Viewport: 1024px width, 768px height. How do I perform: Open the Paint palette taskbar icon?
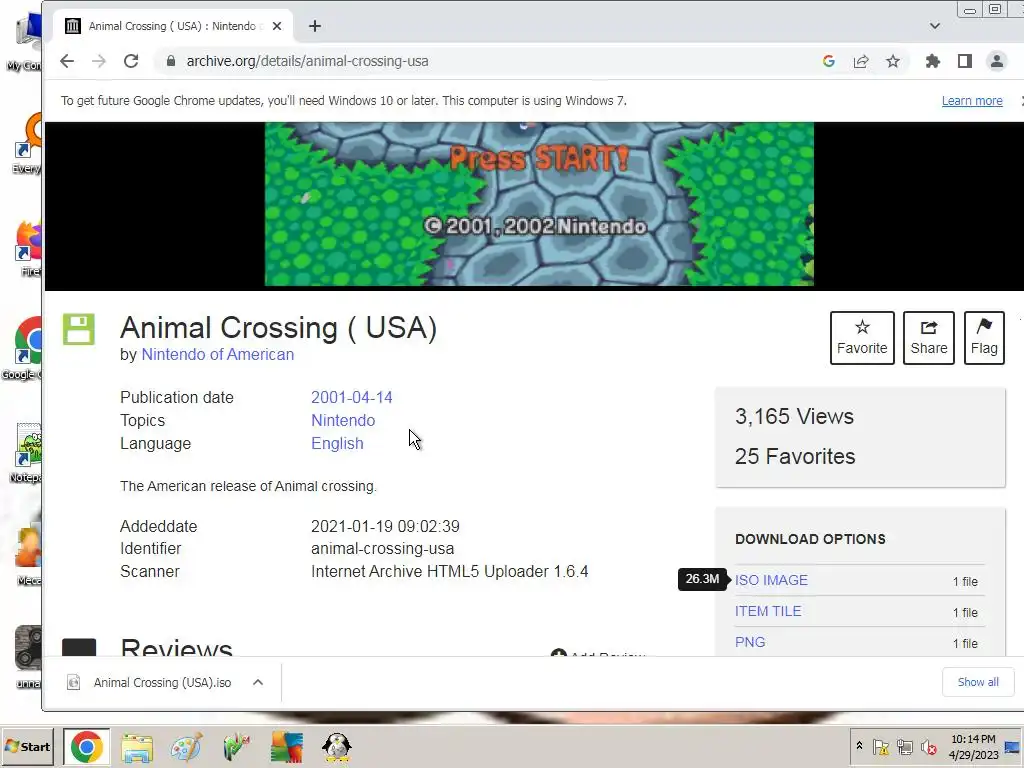coord(186,747)
